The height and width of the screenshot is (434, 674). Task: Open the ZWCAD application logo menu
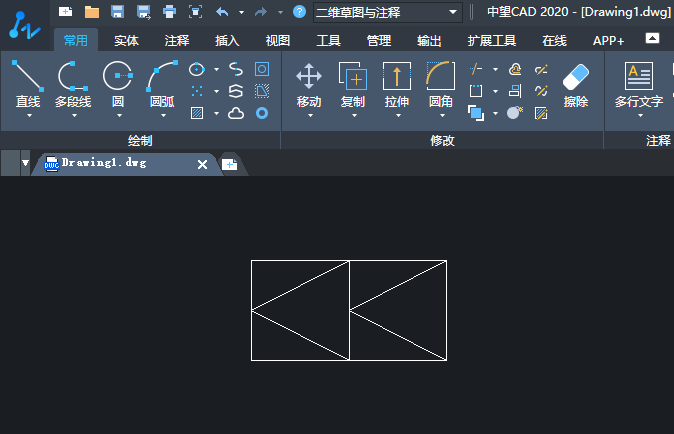pos(25,25)
